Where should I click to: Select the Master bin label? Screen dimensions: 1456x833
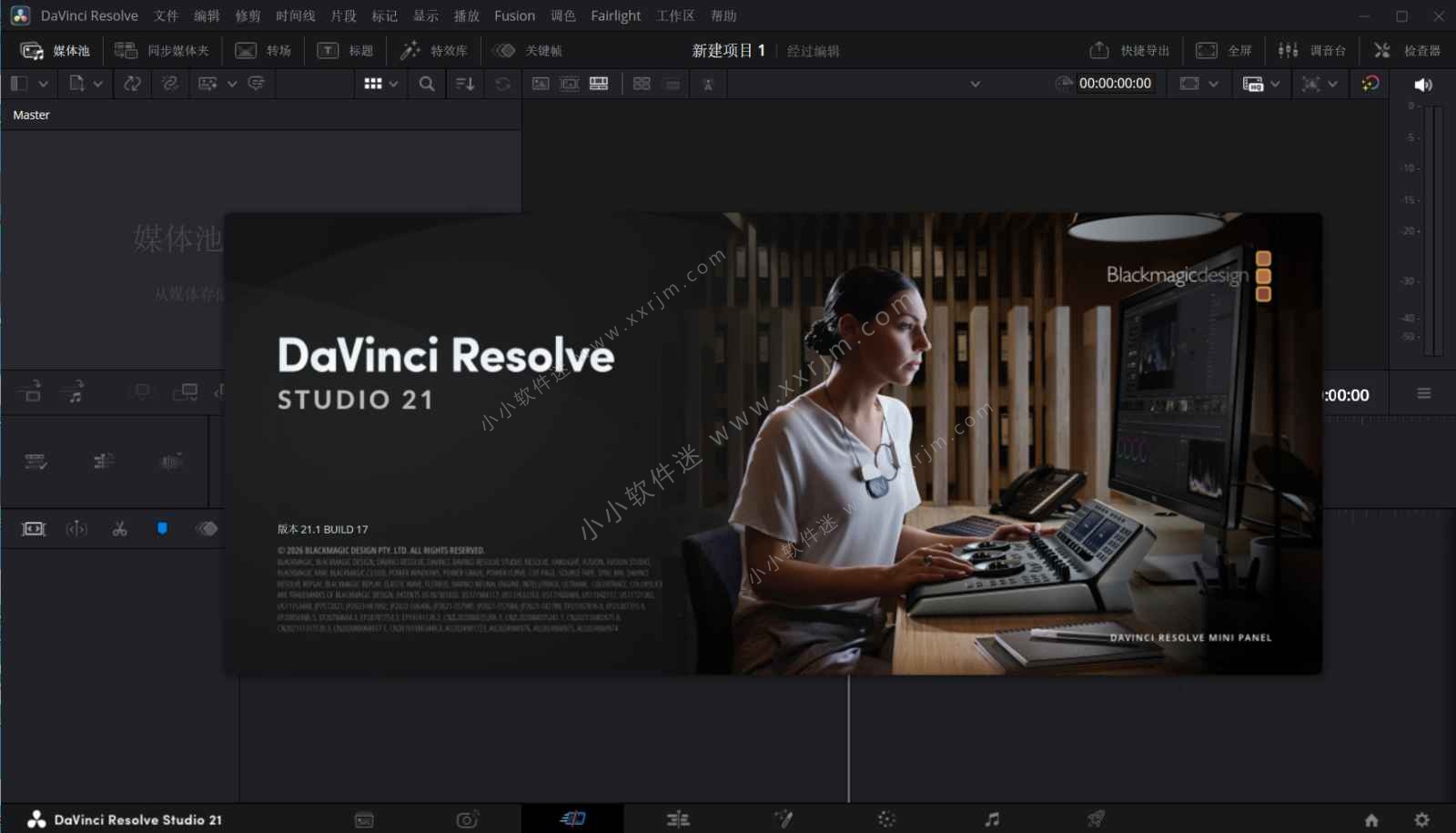coord(31,115)
